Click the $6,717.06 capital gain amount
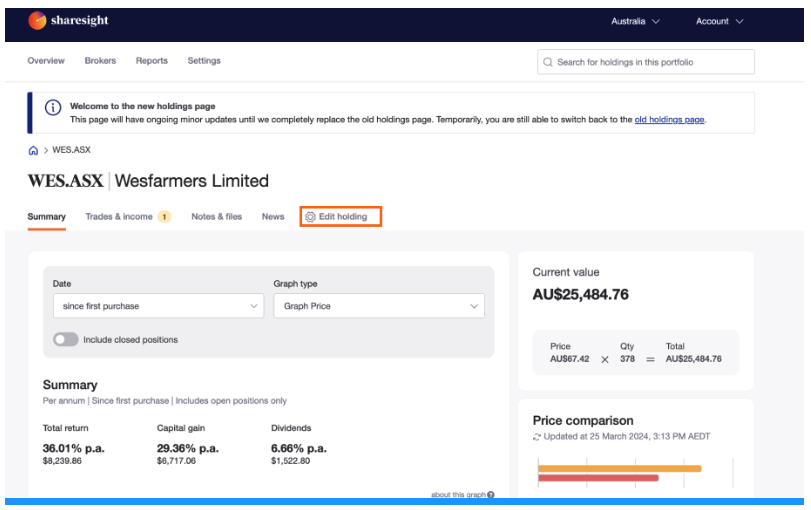811x510 pixels. click(176, 461)
